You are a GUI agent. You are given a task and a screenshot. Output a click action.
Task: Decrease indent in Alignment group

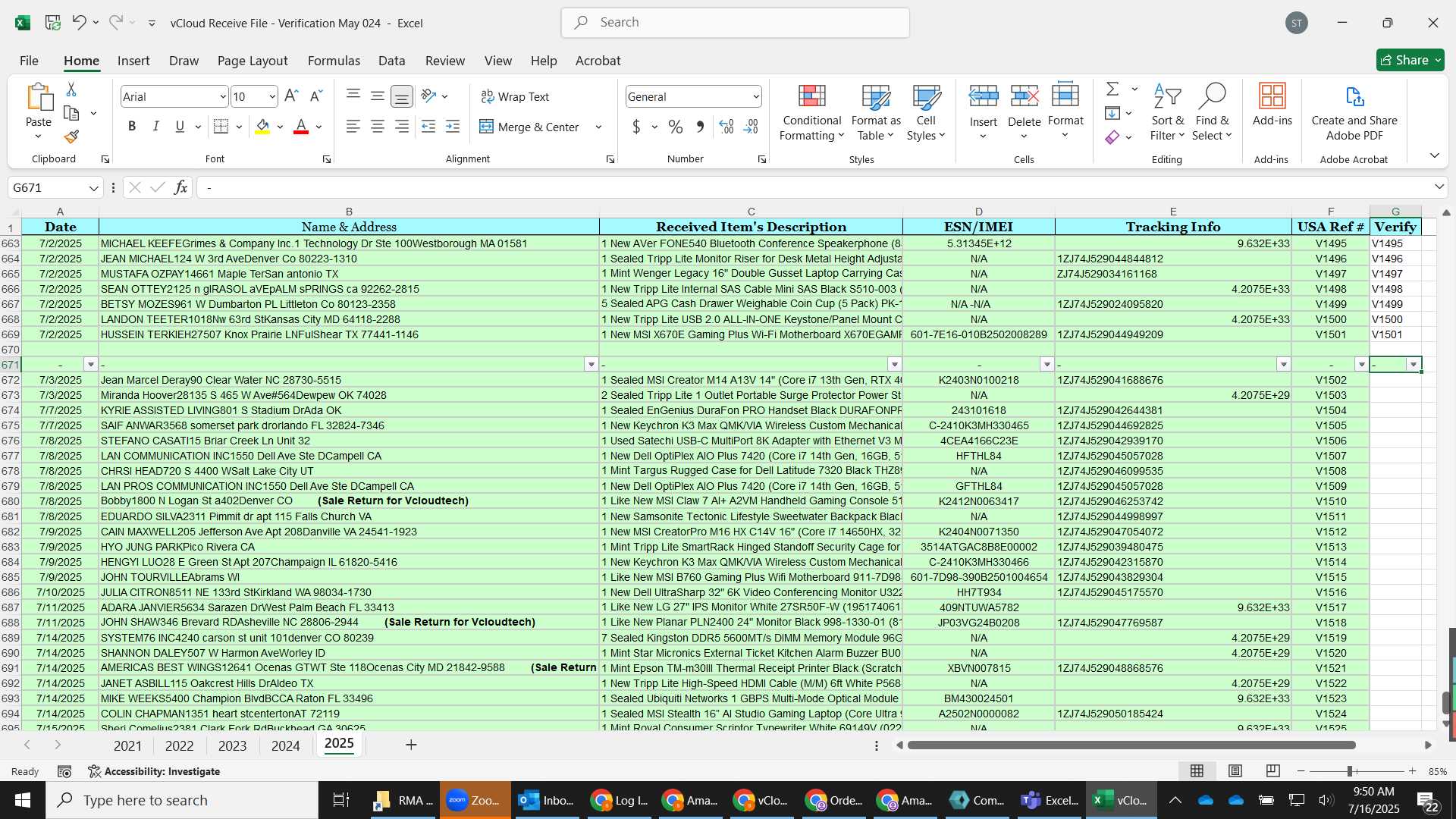[428, 127]
